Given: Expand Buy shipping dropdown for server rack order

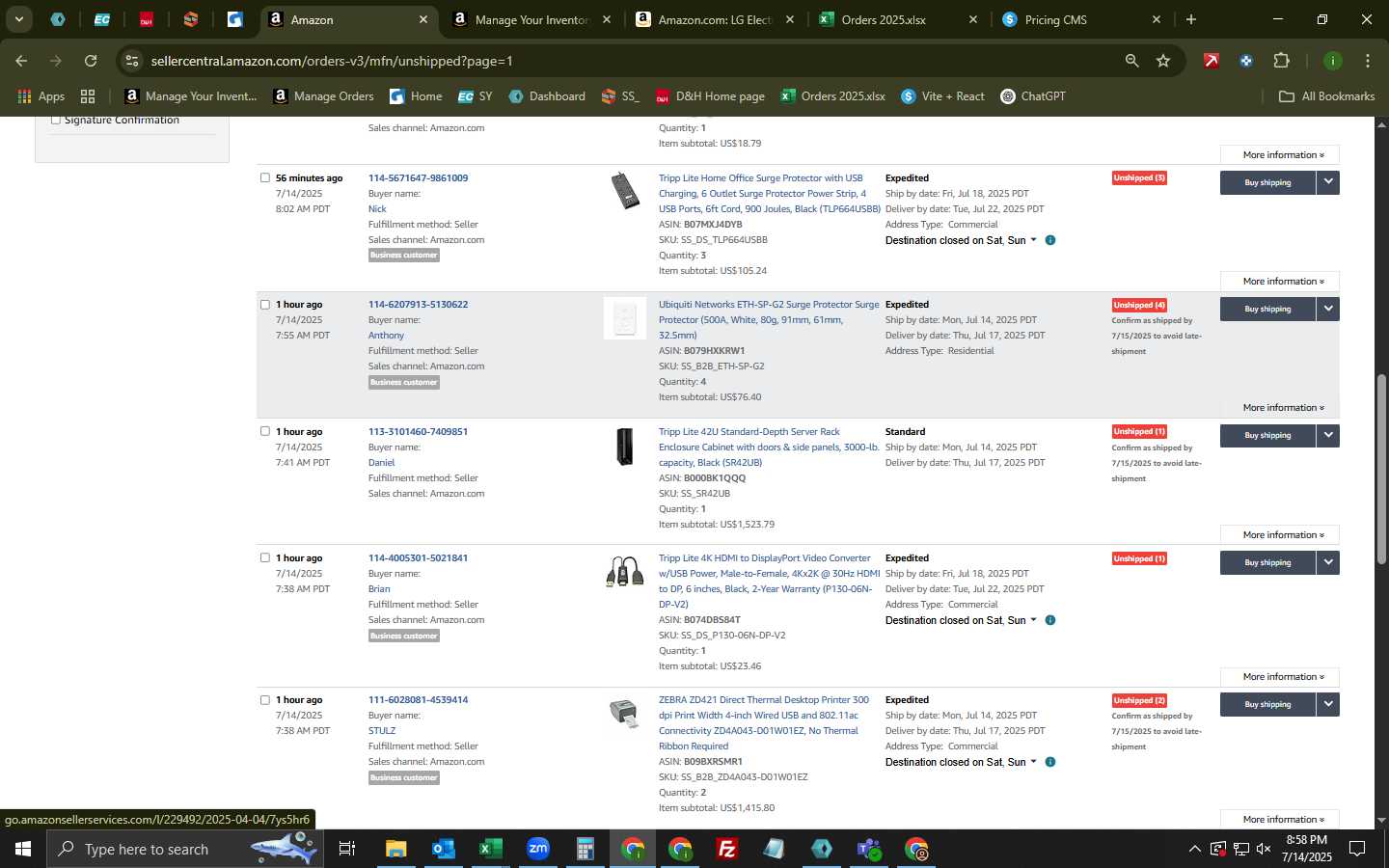Looking at the screenshot, I should point(1328,435).
